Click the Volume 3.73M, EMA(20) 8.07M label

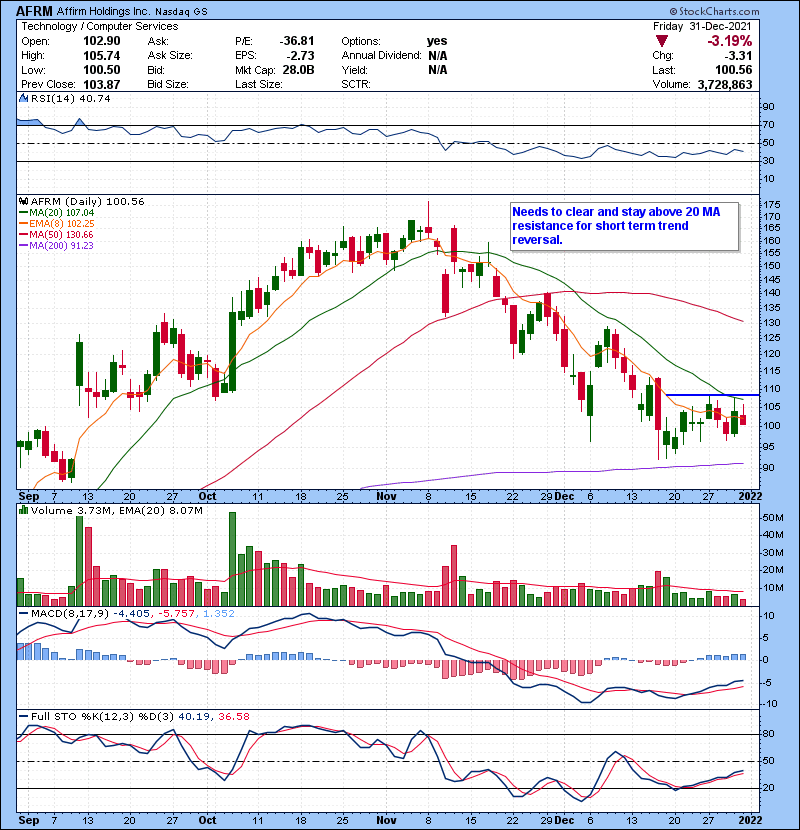tap(116, 511)
